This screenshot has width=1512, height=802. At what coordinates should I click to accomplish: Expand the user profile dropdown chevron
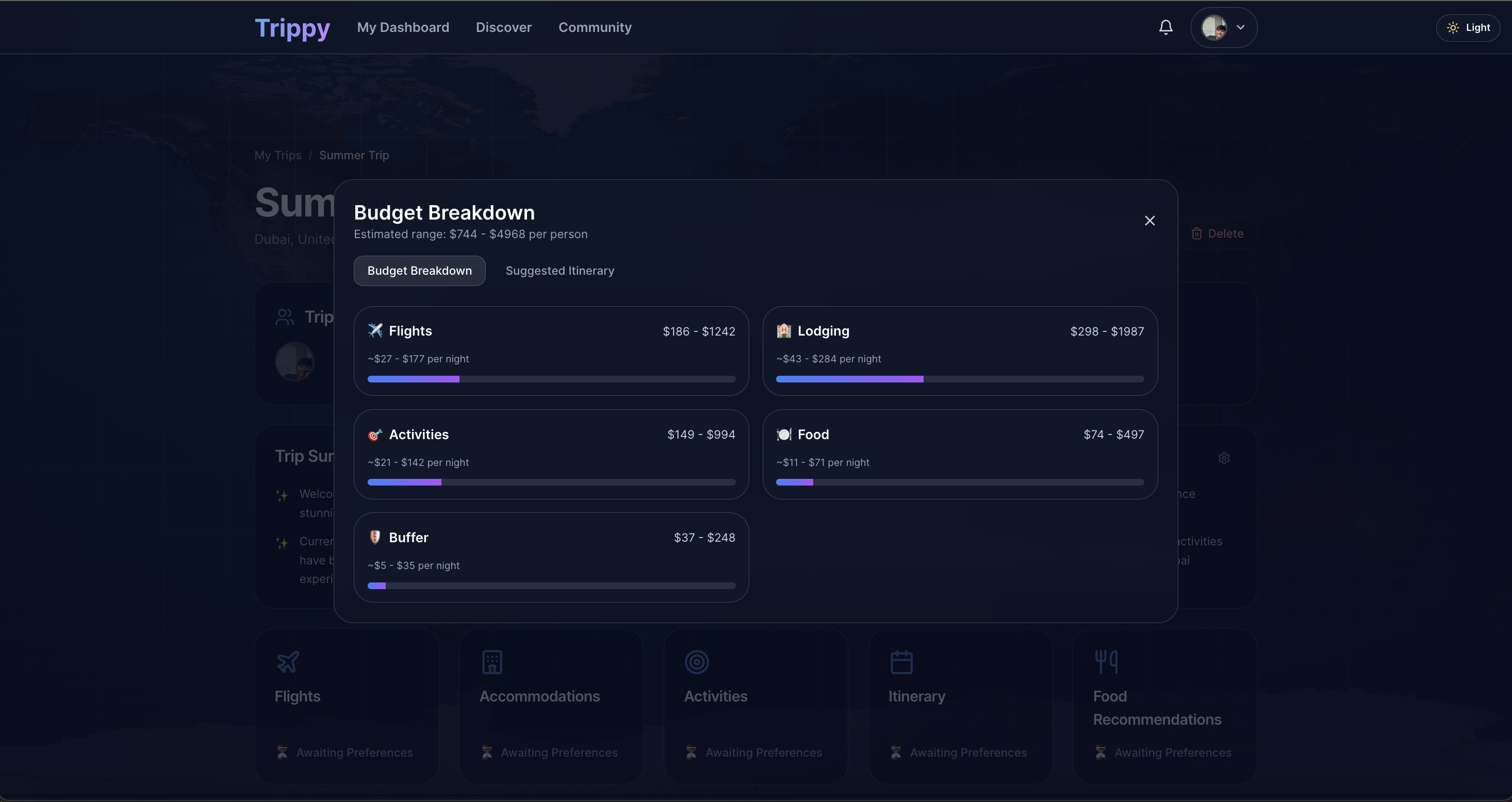click(1240, 27)
